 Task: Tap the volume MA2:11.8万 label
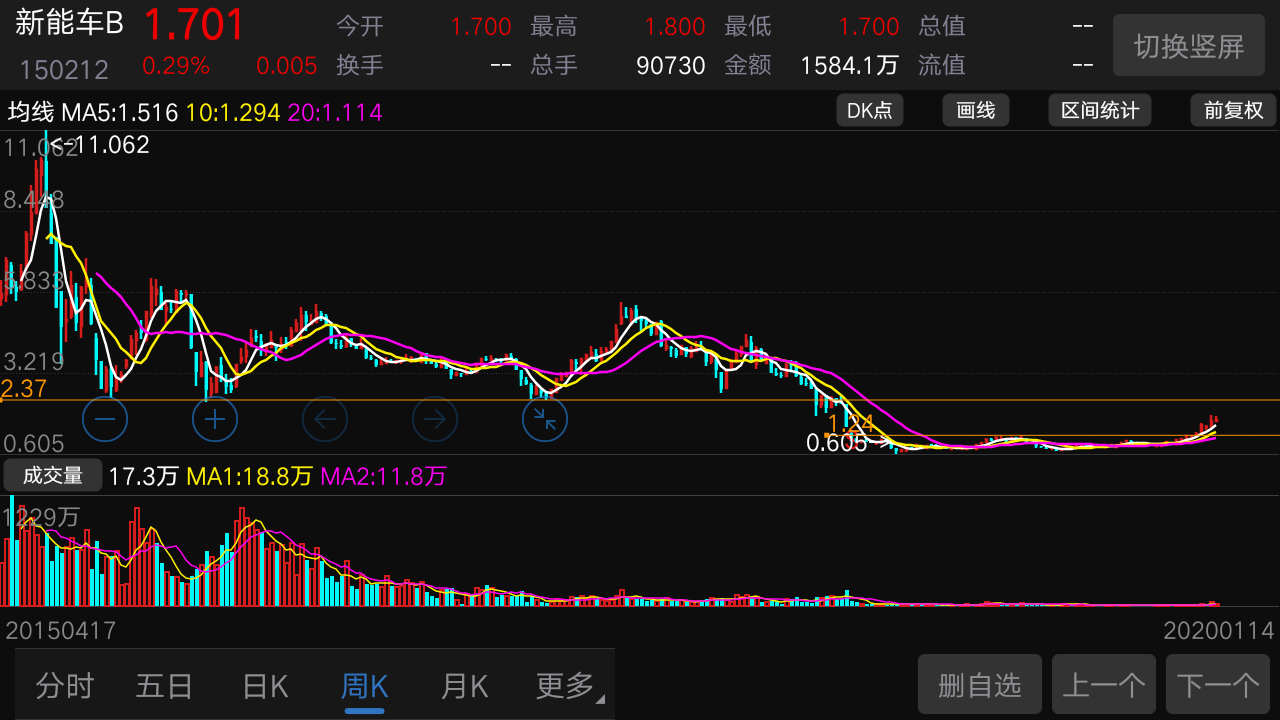383,477
